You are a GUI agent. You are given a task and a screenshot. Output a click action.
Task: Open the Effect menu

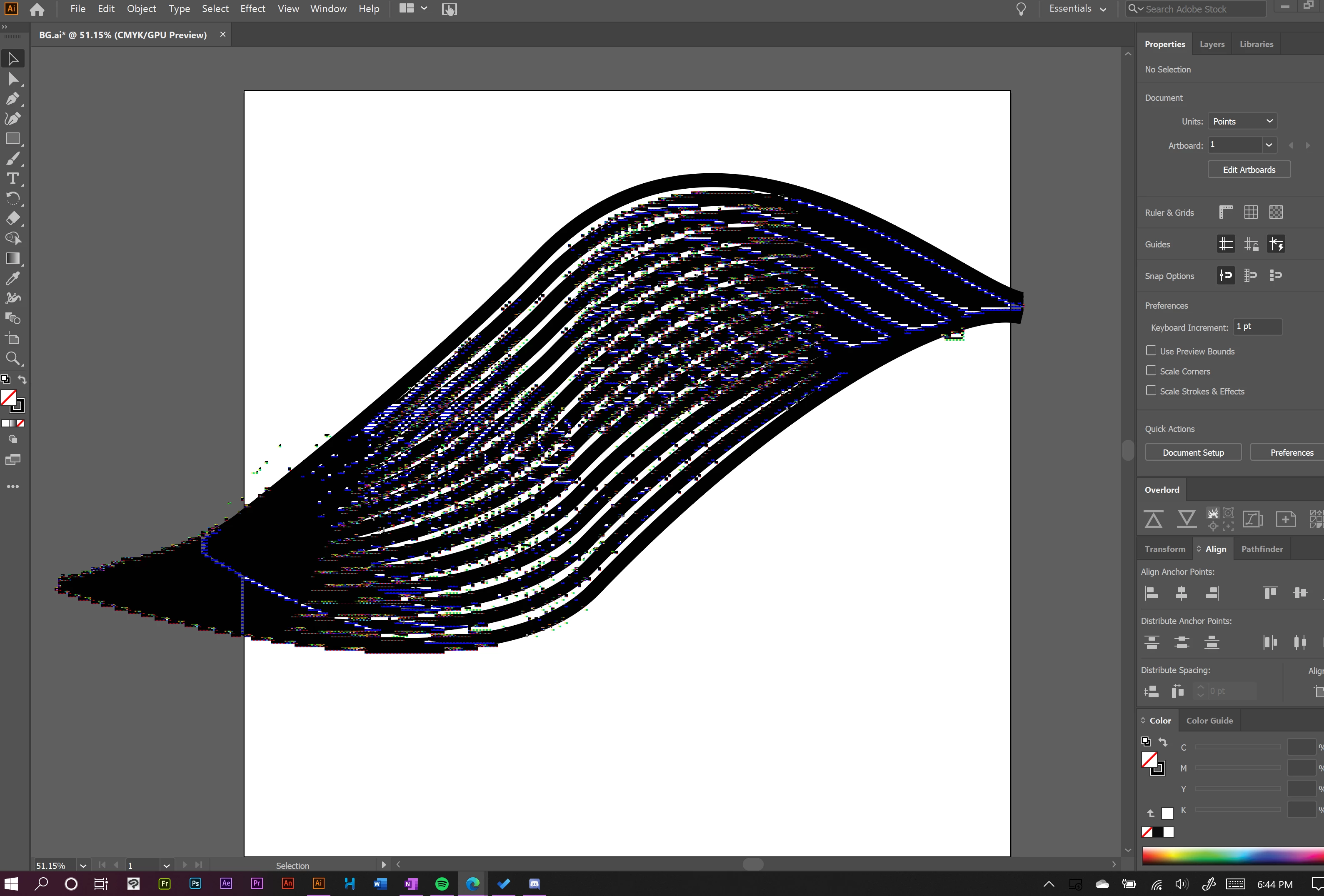coord(252,9)
